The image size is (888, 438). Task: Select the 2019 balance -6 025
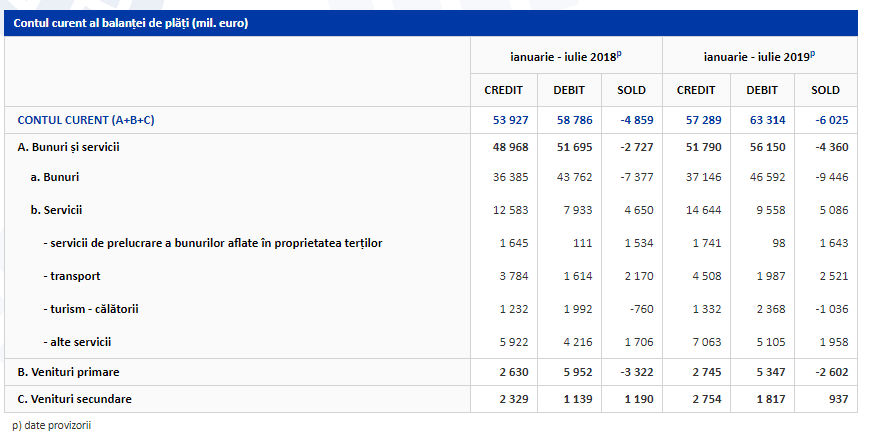(831, 120)
